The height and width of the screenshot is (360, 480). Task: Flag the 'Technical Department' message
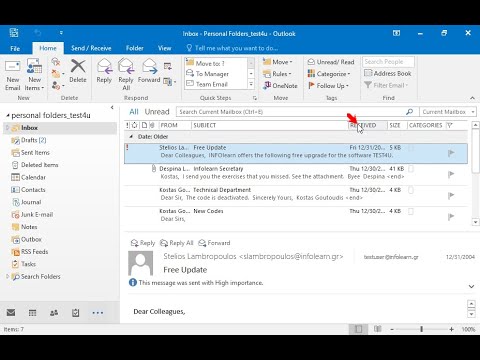click(451, 196)
